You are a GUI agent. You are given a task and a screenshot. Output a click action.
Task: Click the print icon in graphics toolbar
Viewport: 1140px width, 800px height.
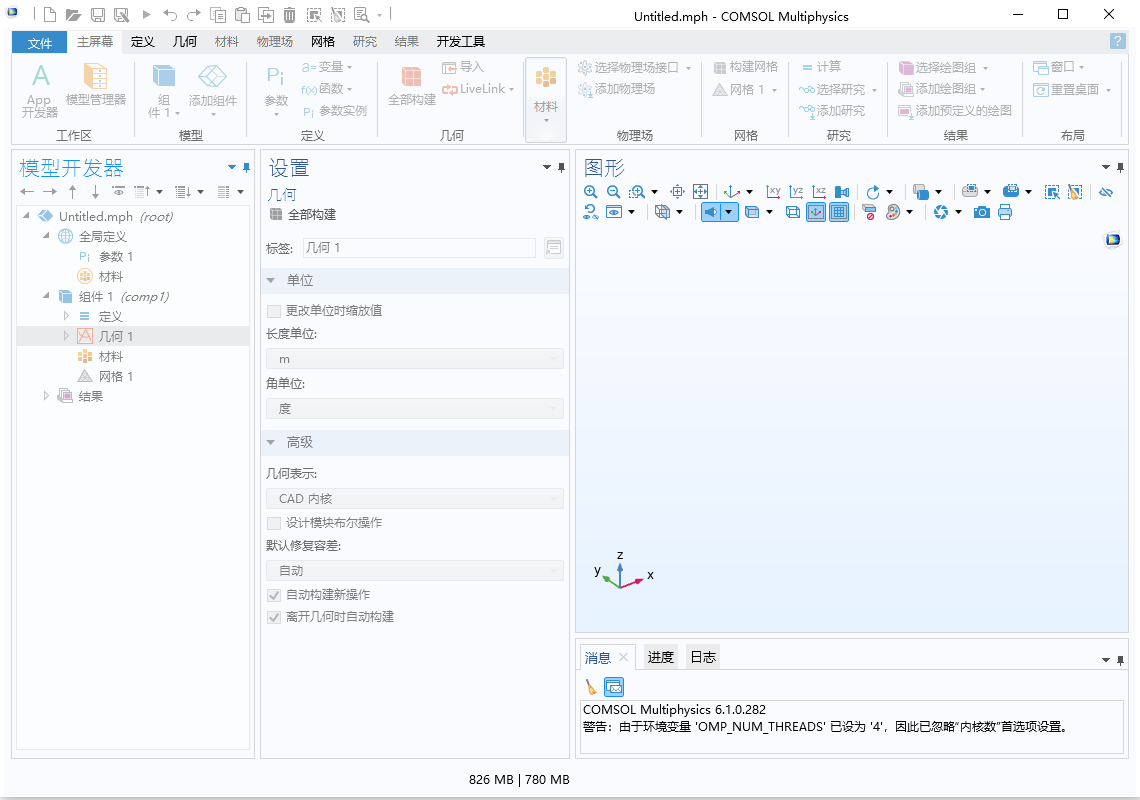click(x=1005, y=212)
